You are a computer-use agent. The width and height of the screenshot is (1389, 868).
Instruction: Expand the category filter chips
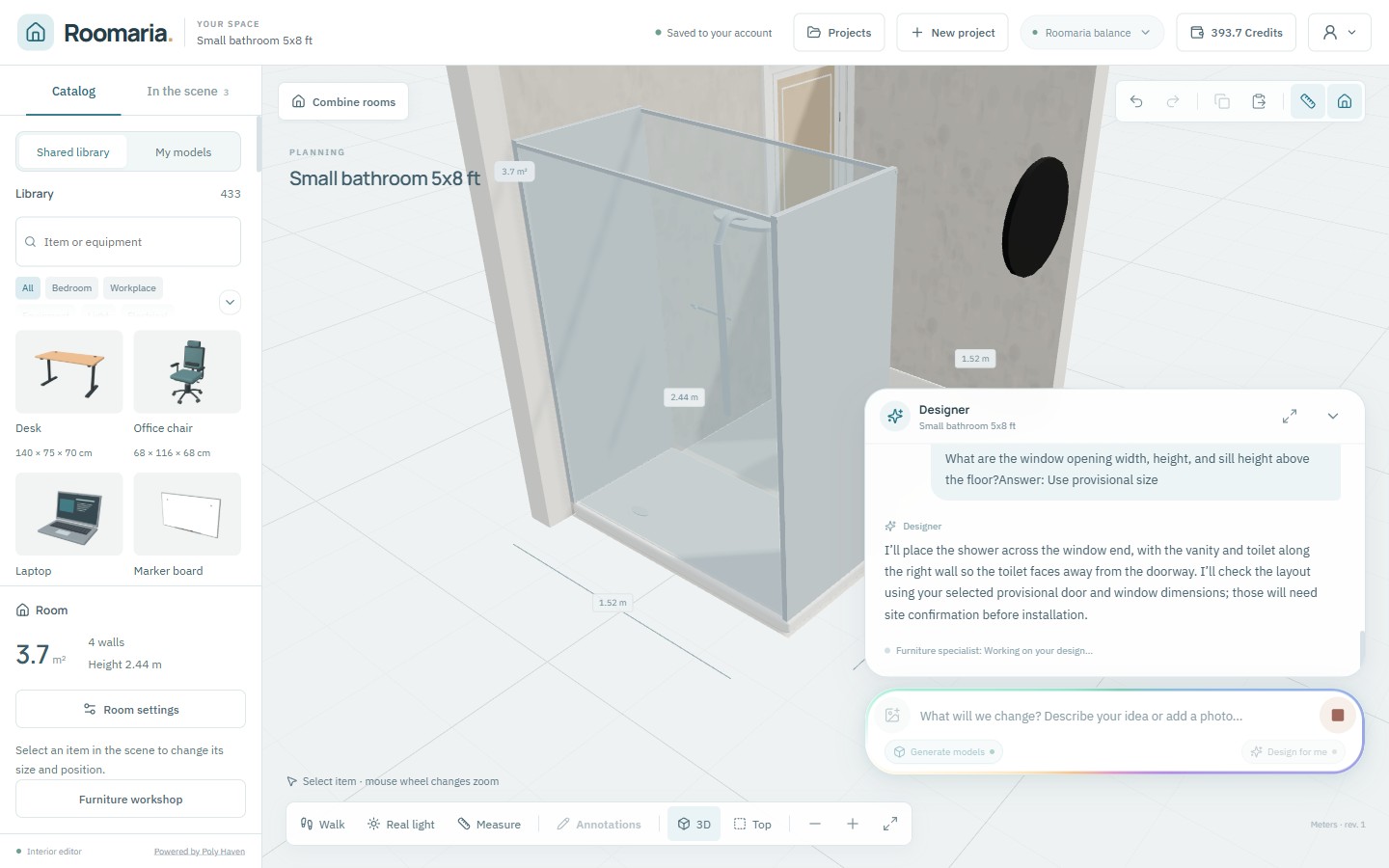[230, 302]
